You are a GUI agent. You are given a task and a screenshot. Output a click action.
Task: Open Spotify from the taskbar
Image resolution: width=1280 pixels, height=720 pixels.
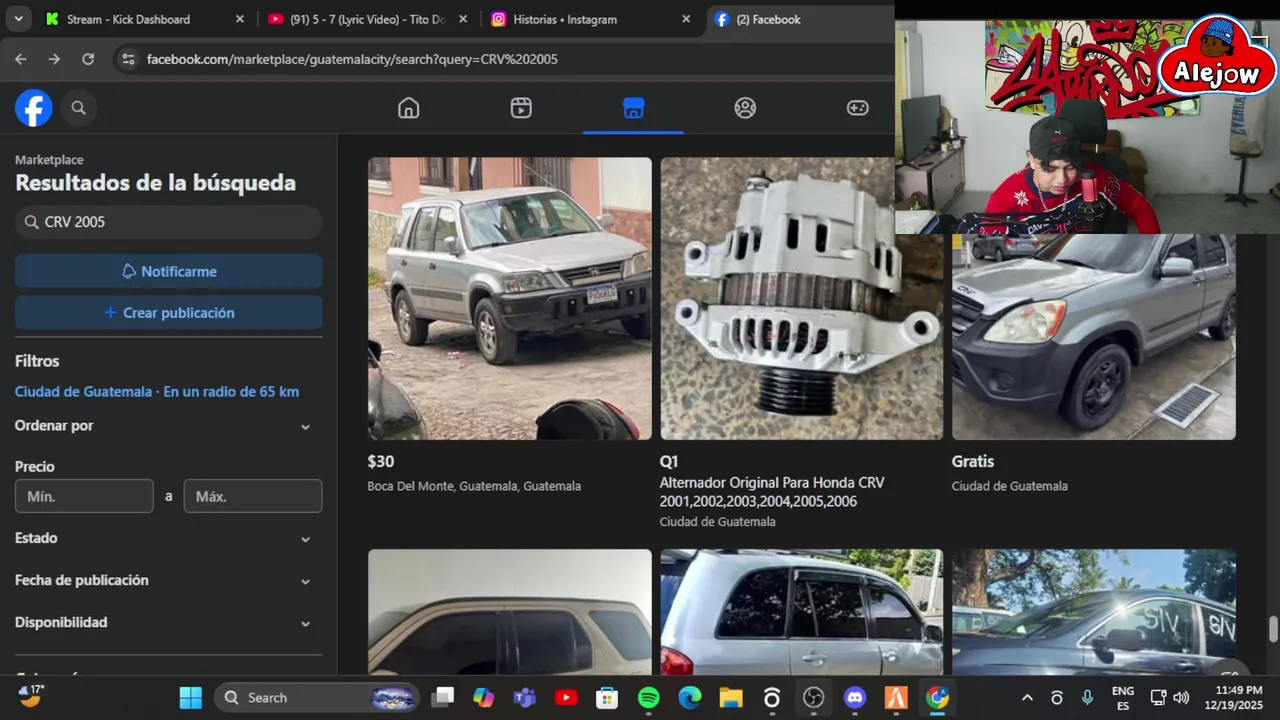(x=649, y=698)
